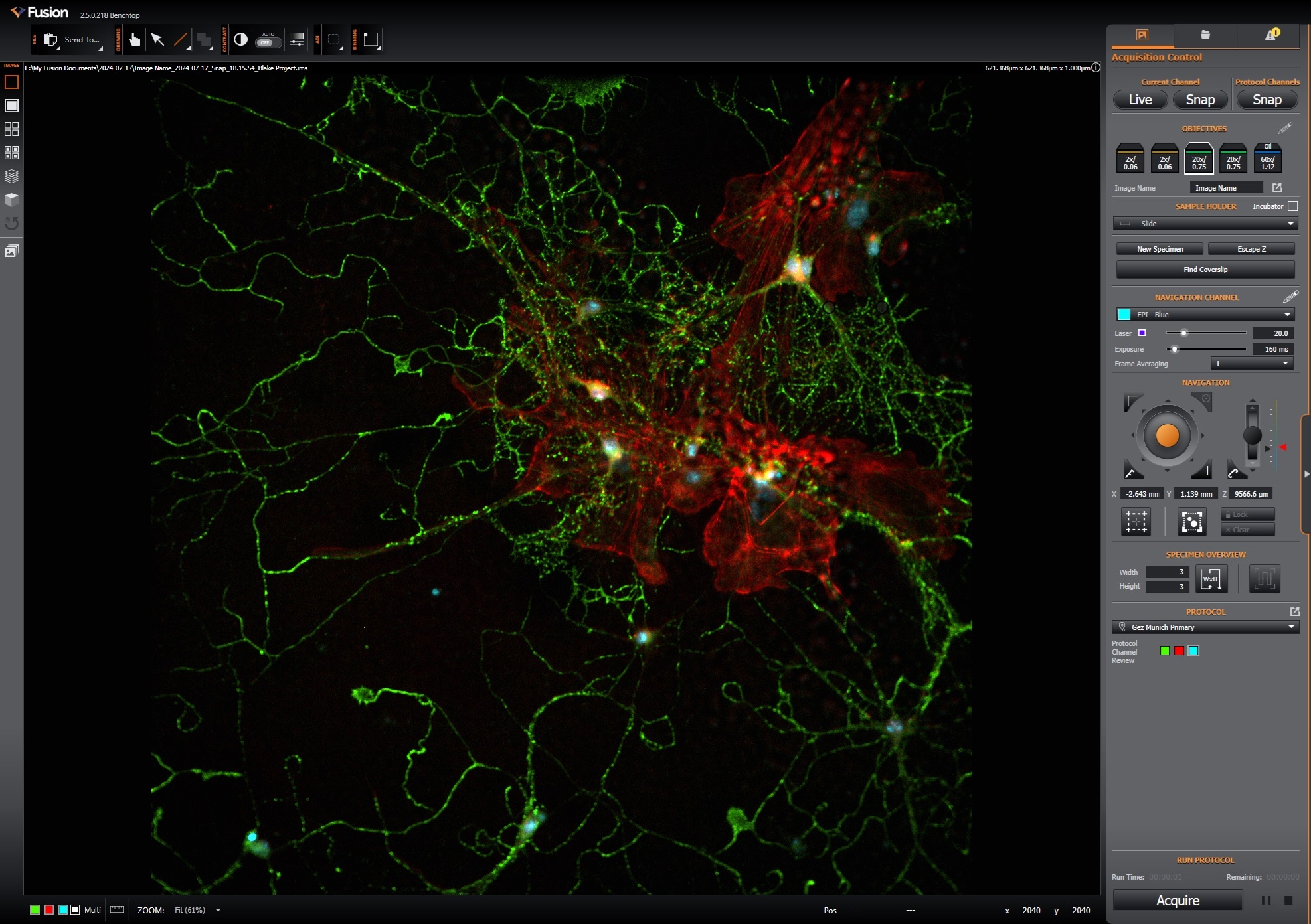Open the histogram contrast sliders panel

coord(296,40)
